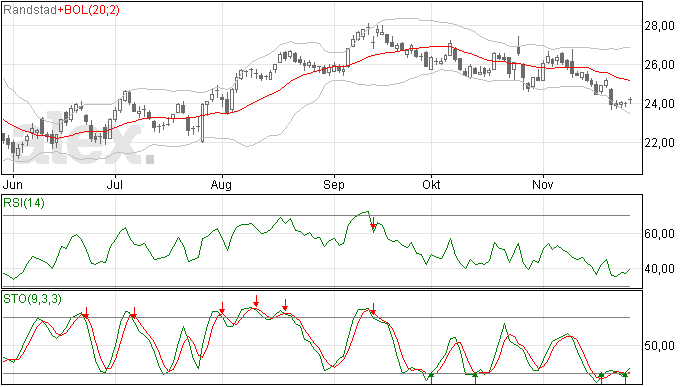Select the +BOL(20;2) indicator label
The height and width of the screenshot is (387, 690).
point(88,10)
